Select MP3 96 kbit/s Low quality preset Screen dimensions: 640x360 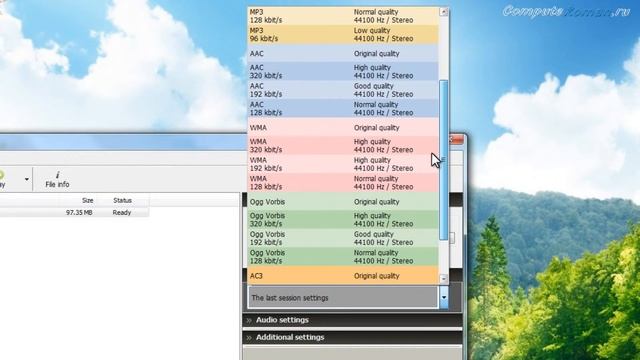tap(343, 34)
